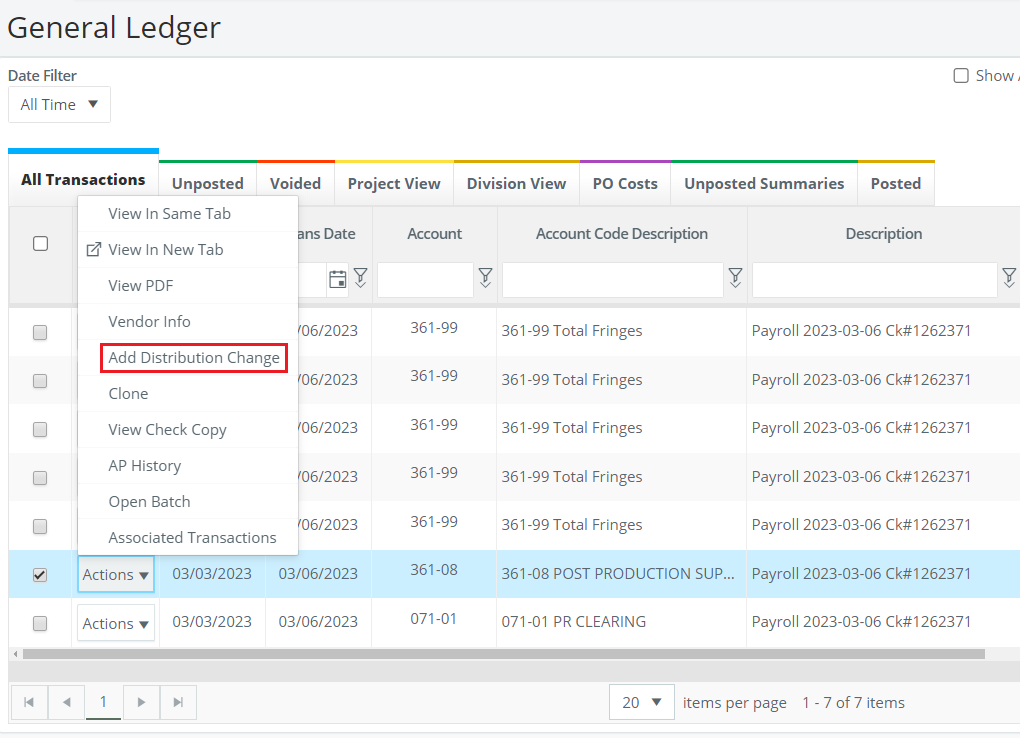This screenshot has width=1020, height=738.
Task: Choose View In Same Tab menu option
Action: tap(188, 214)
